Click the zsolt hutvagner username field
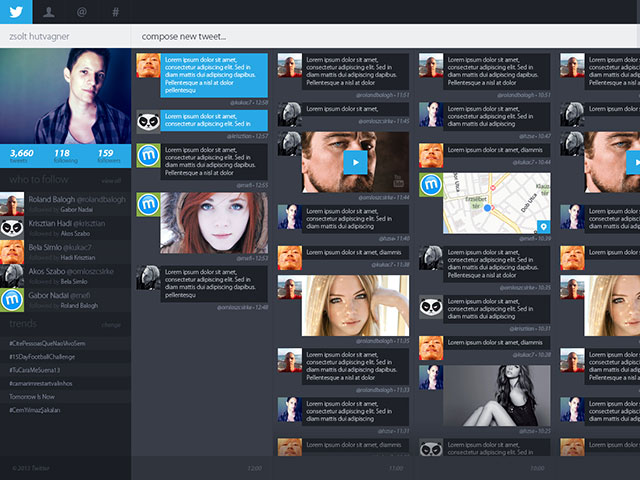 pyautogui.click(x=65, y=36)
